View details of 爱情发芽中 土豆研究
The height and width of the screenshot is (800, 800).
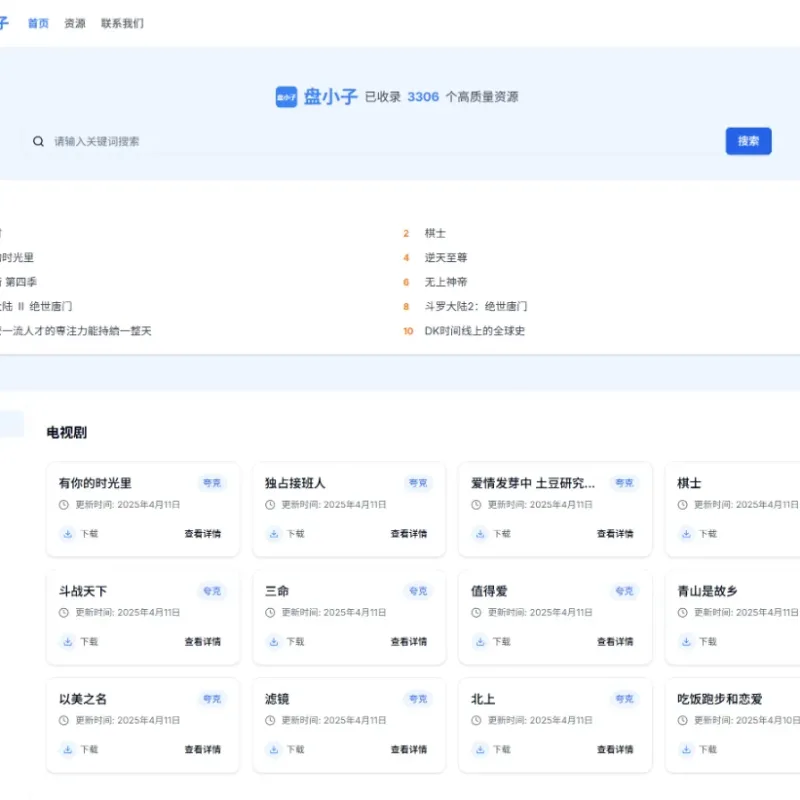point(615,534)
